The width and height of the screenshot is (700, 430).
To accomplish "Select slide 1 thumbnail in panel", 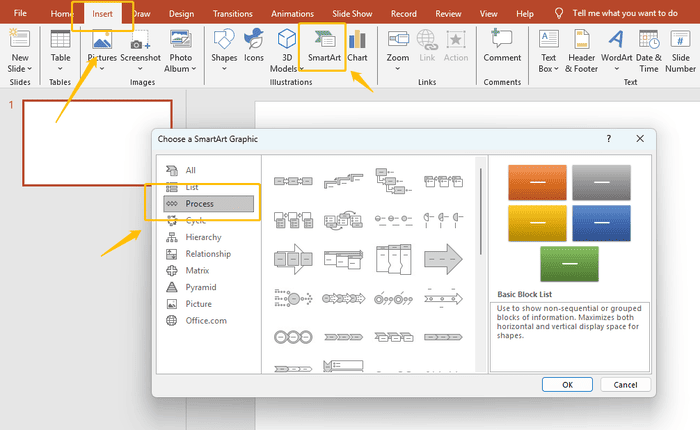I will point(90,141).
